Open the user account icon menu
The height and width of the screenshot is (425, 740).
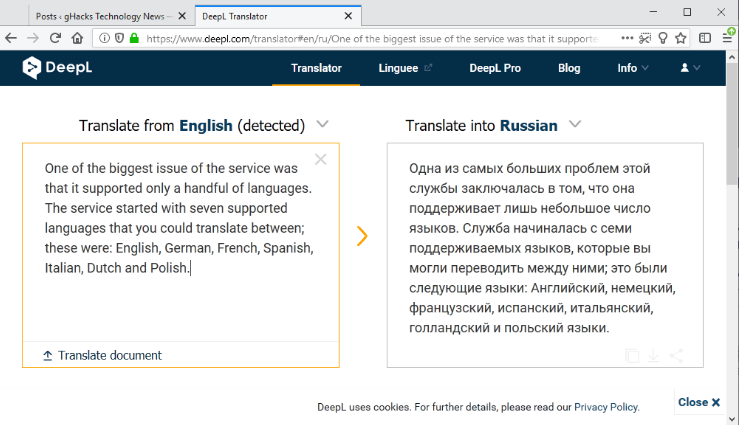690,68
